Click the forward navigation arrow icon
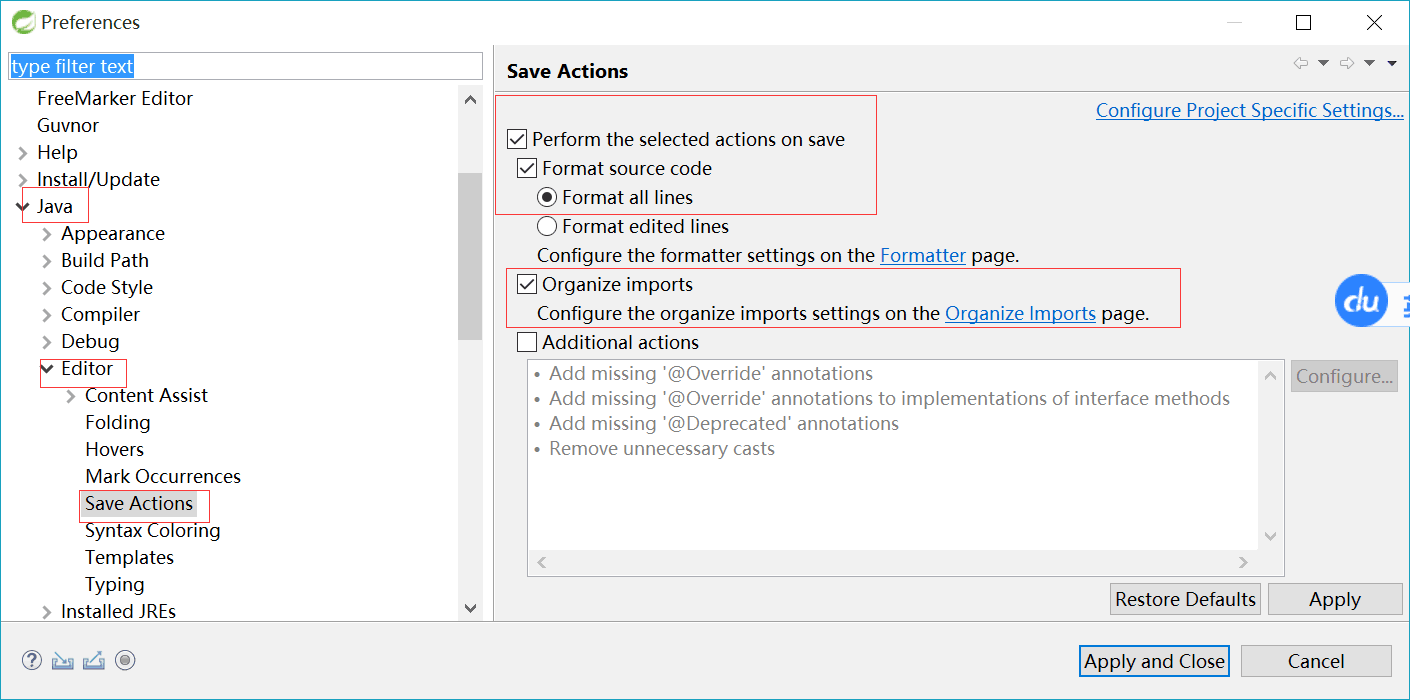This screenshot has width=1410, height=700. (1347, 63)
